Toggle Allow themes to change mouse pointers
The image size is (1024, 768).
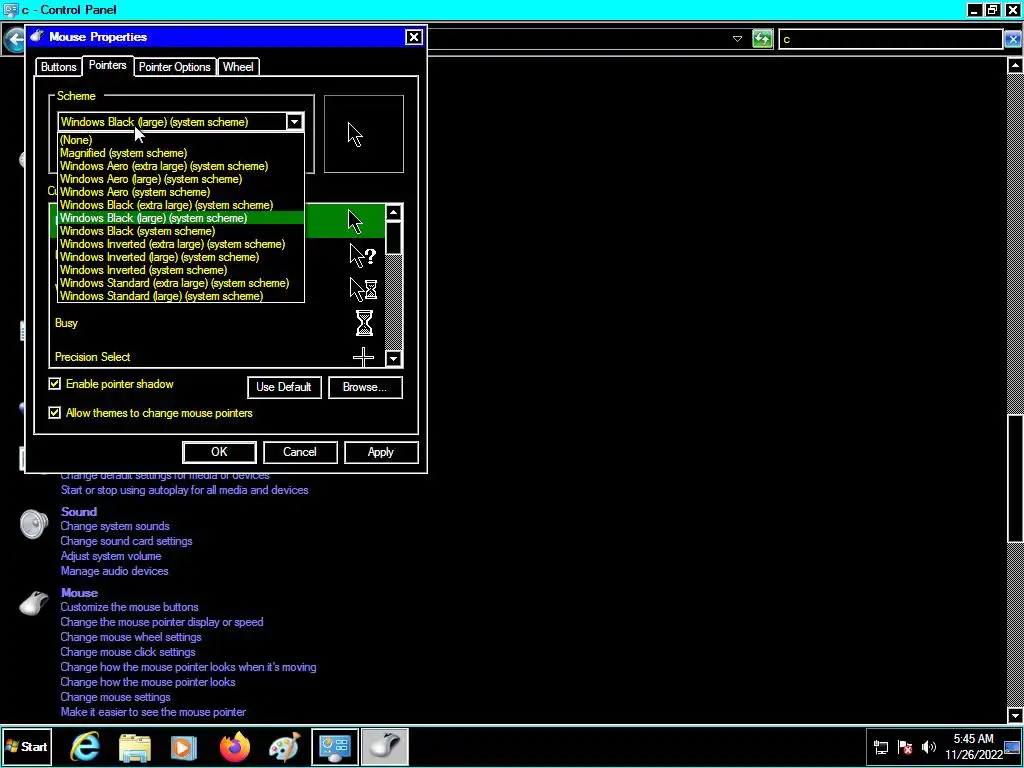[x=55, y=413]
